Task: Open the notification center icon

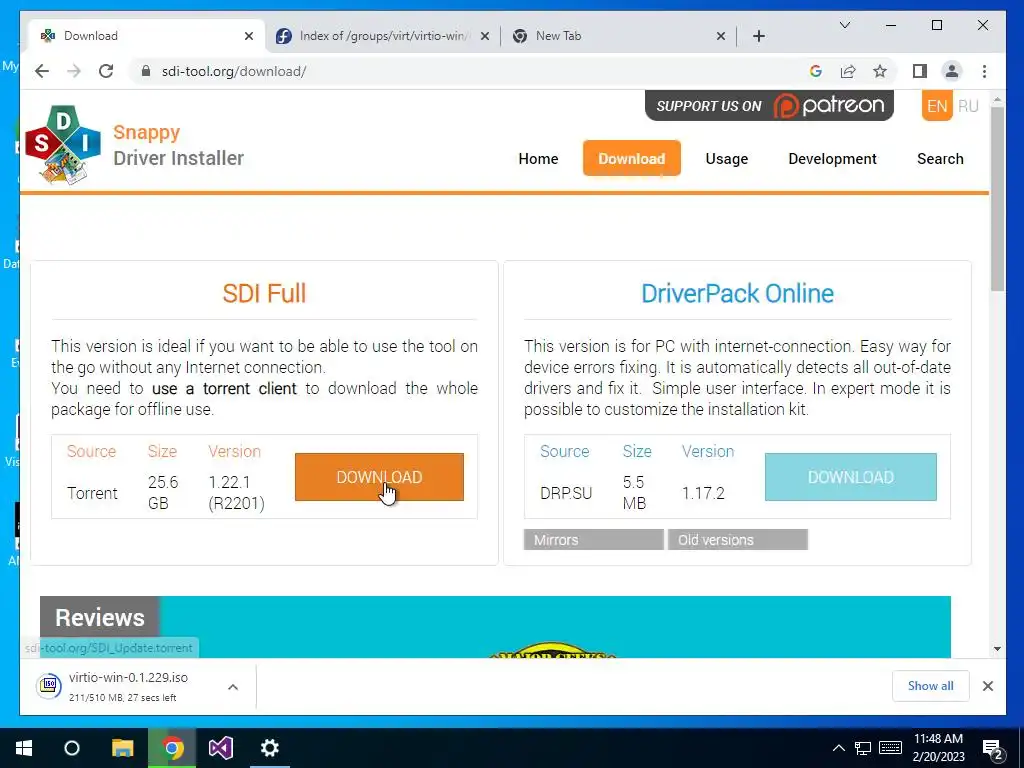Action: (993, 750)
